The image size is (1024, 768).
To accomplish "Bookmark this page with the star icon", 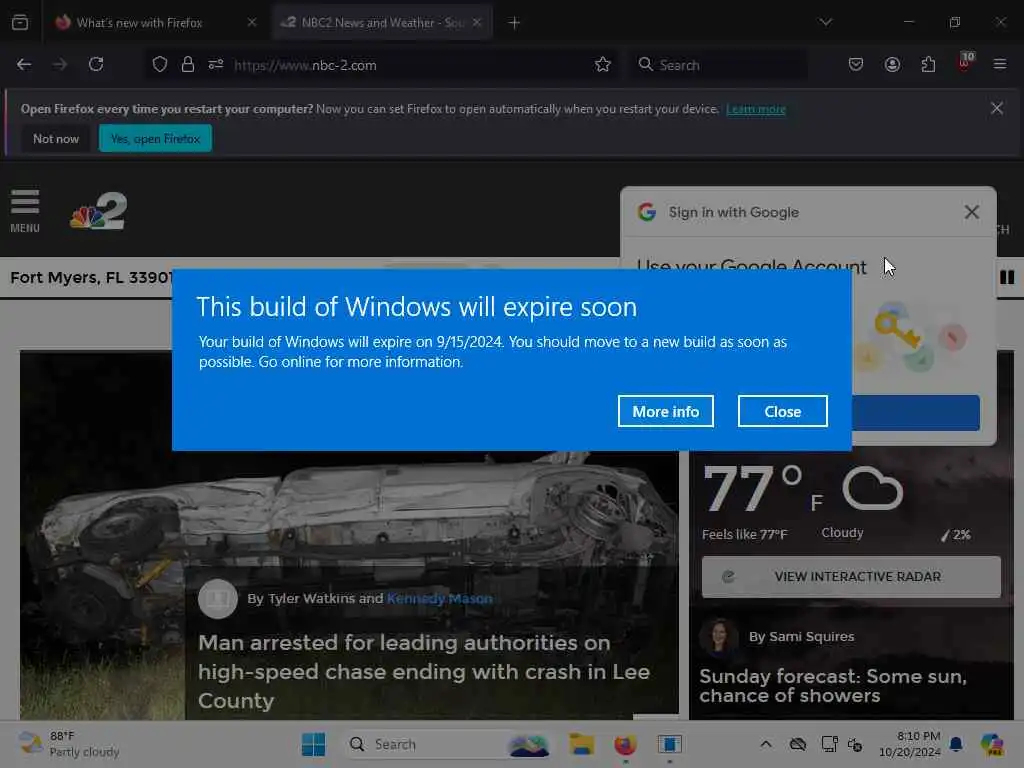I will click(x=602, y=65).
